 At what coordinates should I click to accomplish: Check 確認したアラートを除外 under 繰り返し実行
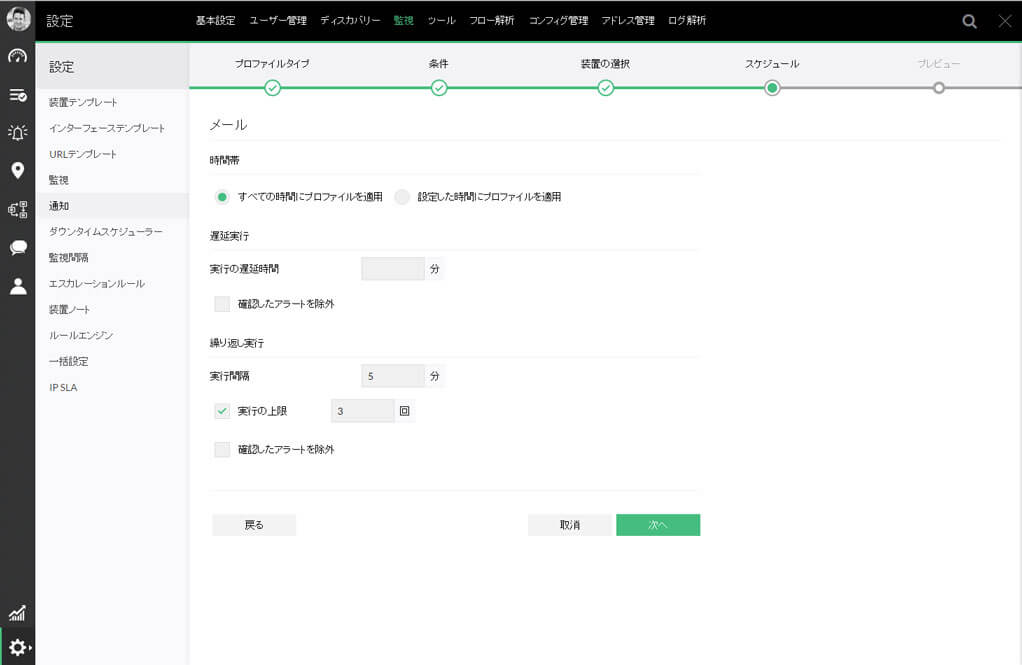coord(222,449)
